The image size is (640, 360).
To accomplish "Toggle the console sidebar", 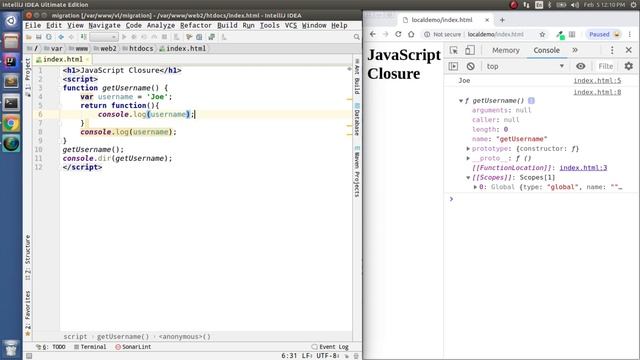I will tap(453, 66).
